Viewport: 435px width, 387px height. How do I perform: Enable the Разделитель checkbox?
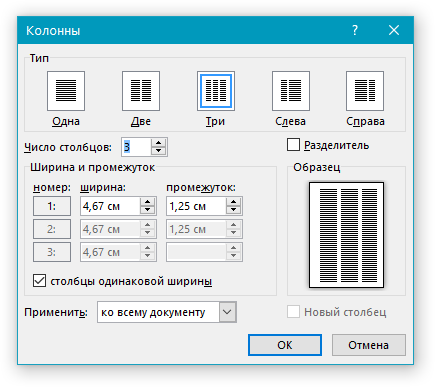point(293,145)
